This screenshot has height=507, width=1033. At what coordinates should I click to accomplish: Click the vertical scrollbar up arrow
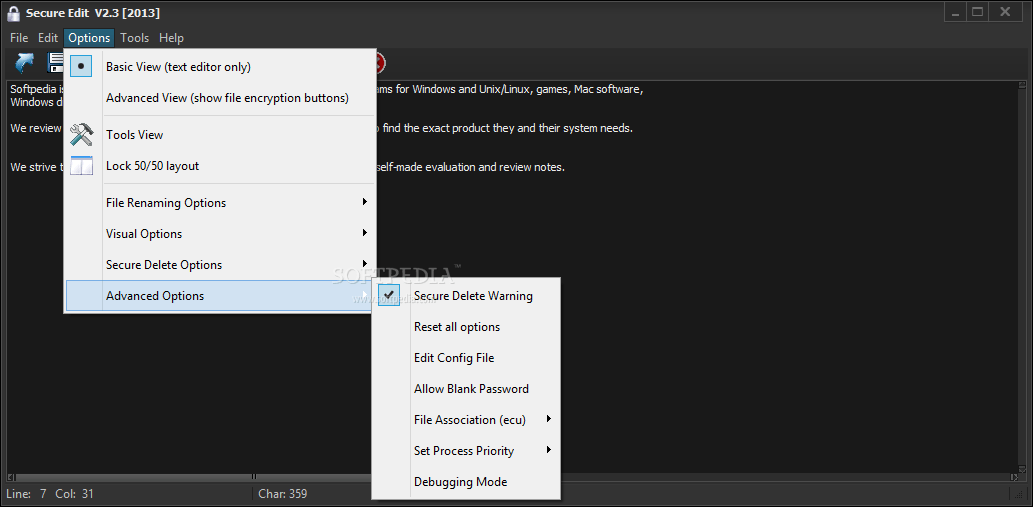tap(1021, 86)
